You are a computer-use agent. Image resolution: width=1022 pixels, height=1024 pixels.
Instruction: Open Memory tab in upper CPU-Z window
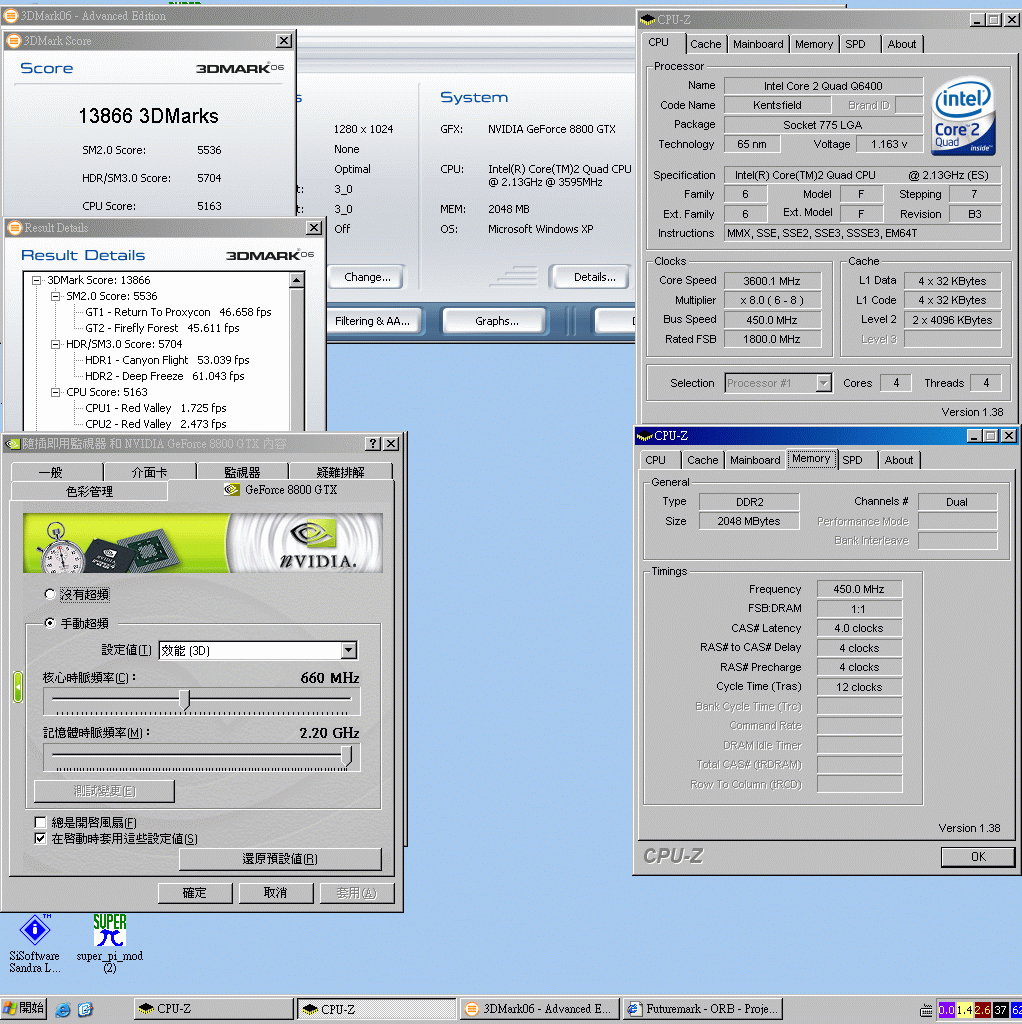pos(814,44)
